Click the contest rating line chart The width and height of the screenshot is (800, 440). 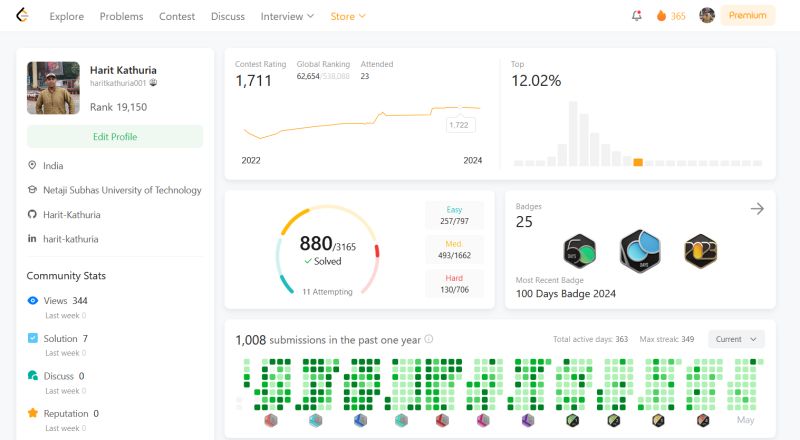[x=362, y=123]
